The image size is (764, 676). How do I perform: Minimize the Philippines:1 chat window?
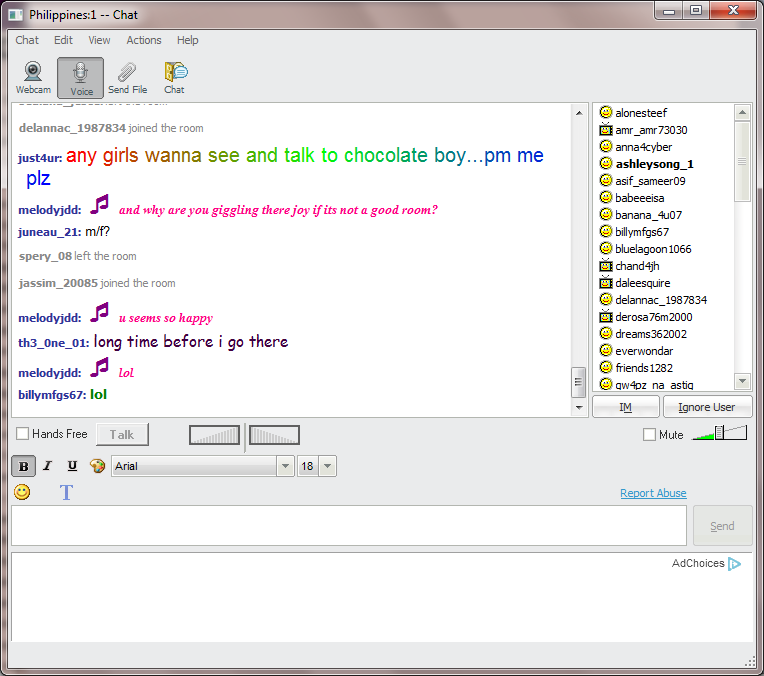(x=668, y=11)
